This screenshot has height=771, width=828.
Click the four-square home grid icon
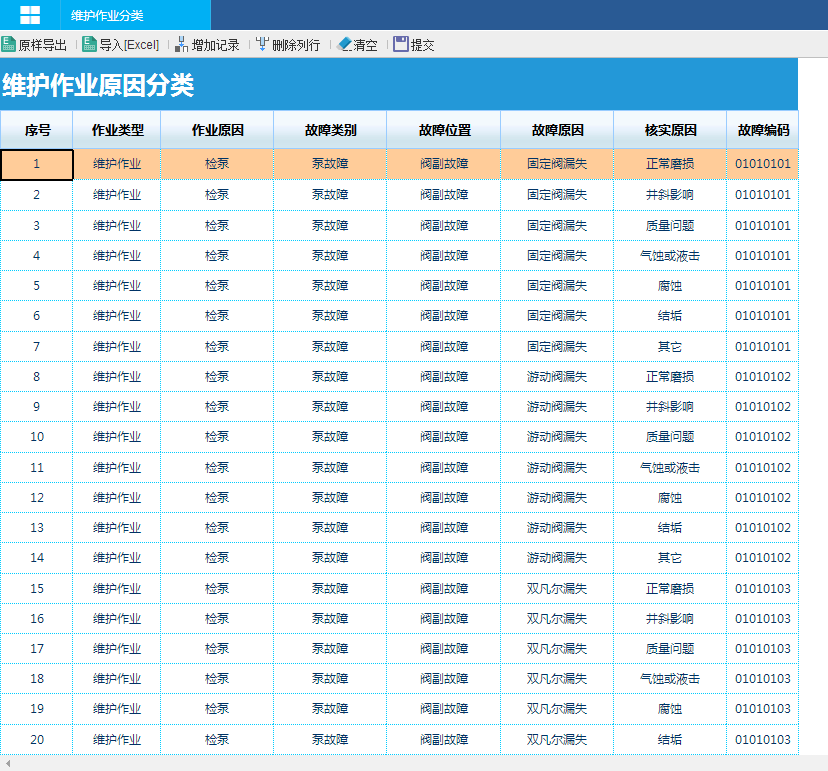(x=30, y=14)
